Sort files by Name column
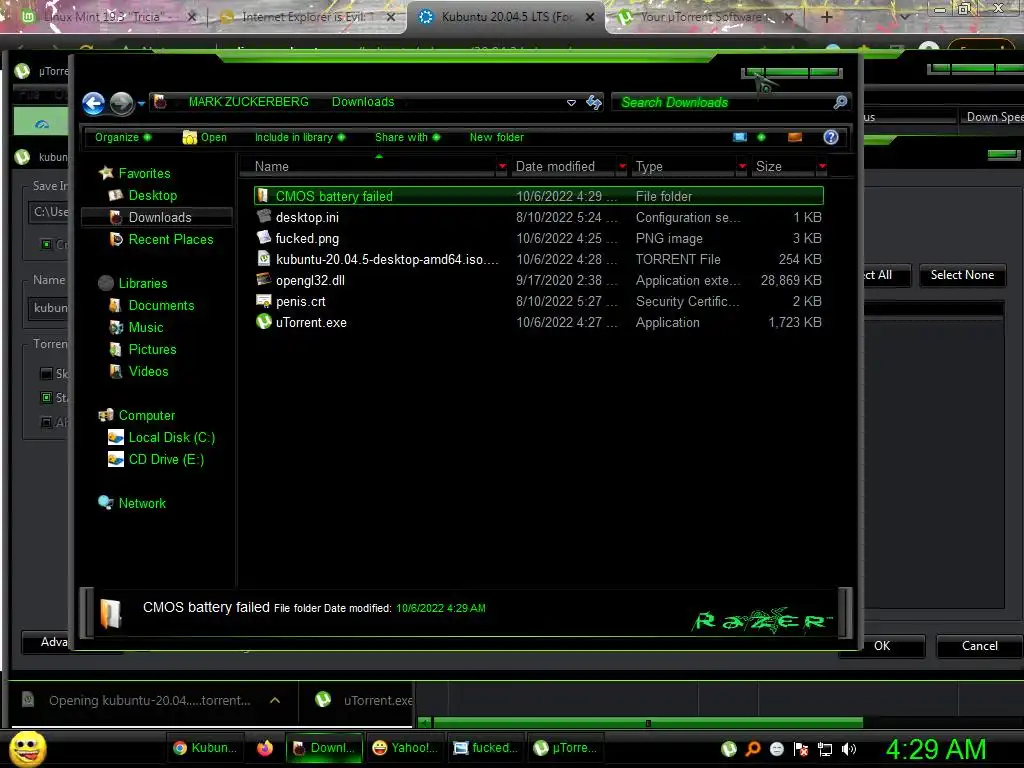1024x768 pixels. [368, 167]
